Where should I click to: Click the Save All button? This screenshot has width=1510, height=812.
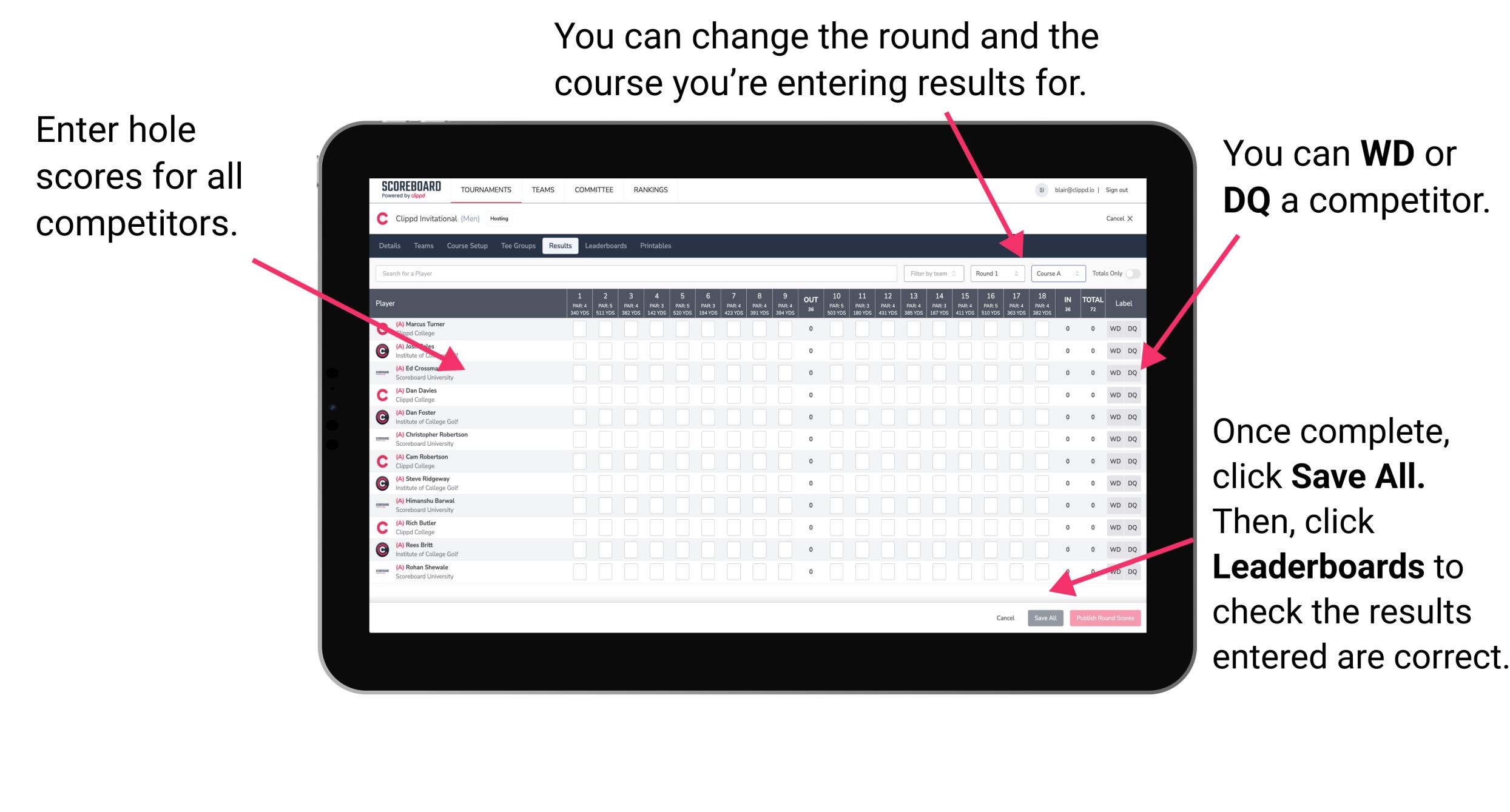pyautogui.click(x=1044, y=618)
